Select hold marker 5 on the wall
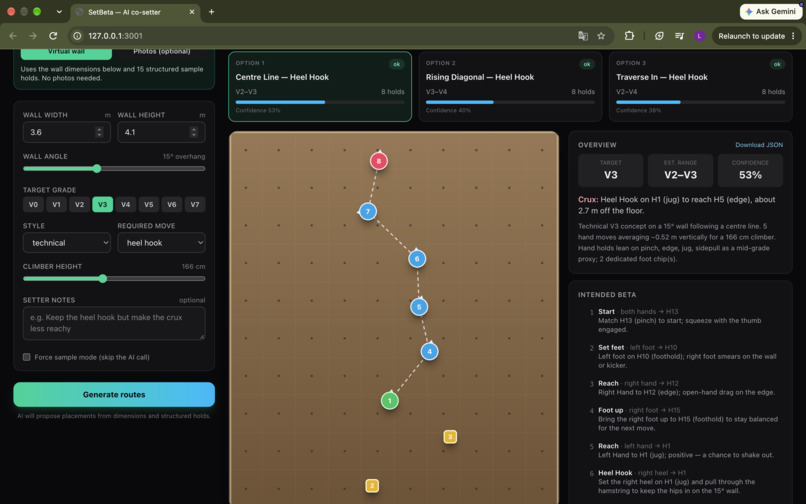The height and width of the screenshot is (504, 806). (419, 307)
